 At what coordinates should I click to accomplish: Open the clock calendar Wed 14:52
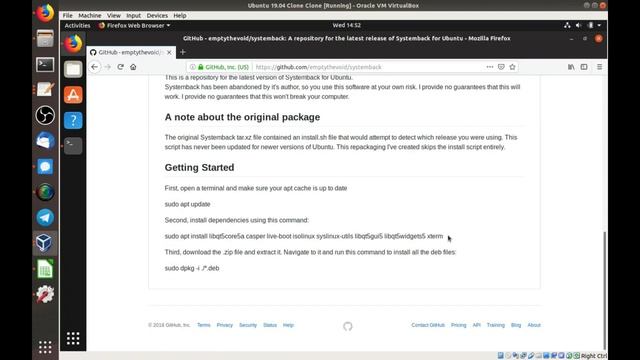(347, 25)
